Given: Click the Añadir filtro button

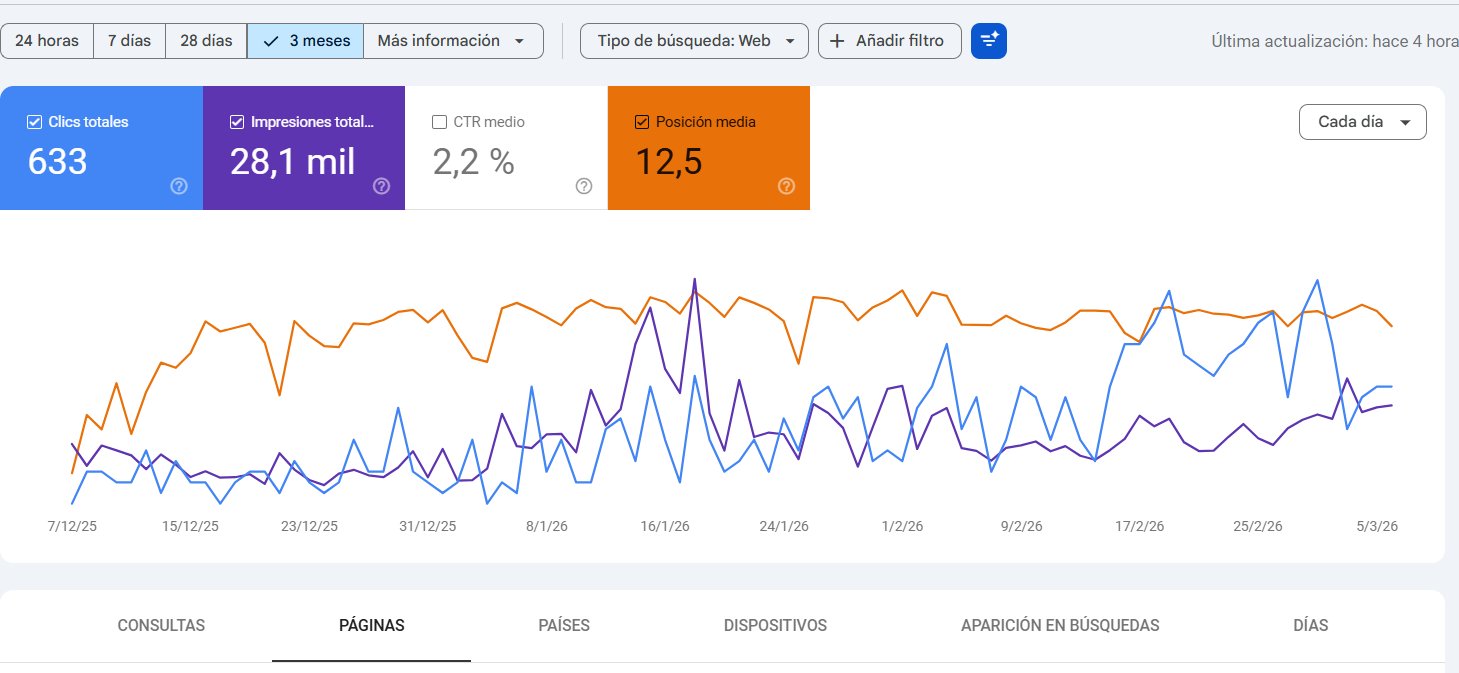Looking at the screenshot, I should [x=889, y=41].
